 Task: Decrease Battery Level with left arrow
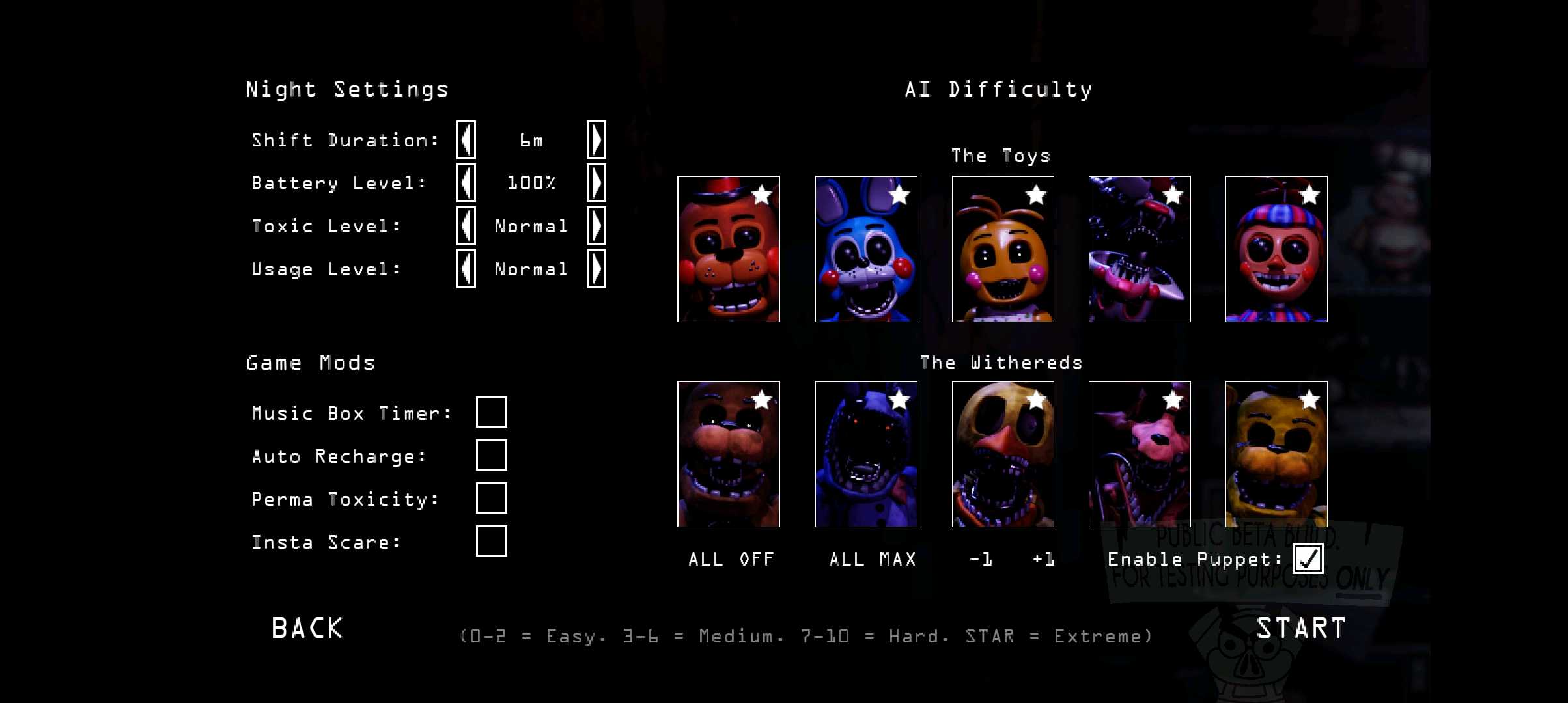coord(466,183)
